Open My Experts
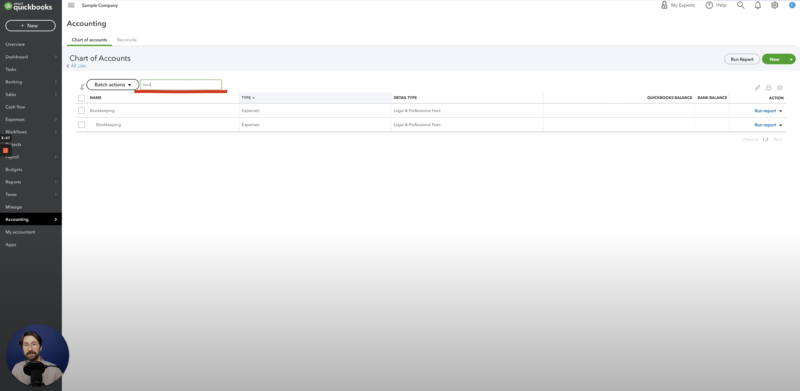 [678, 5]
